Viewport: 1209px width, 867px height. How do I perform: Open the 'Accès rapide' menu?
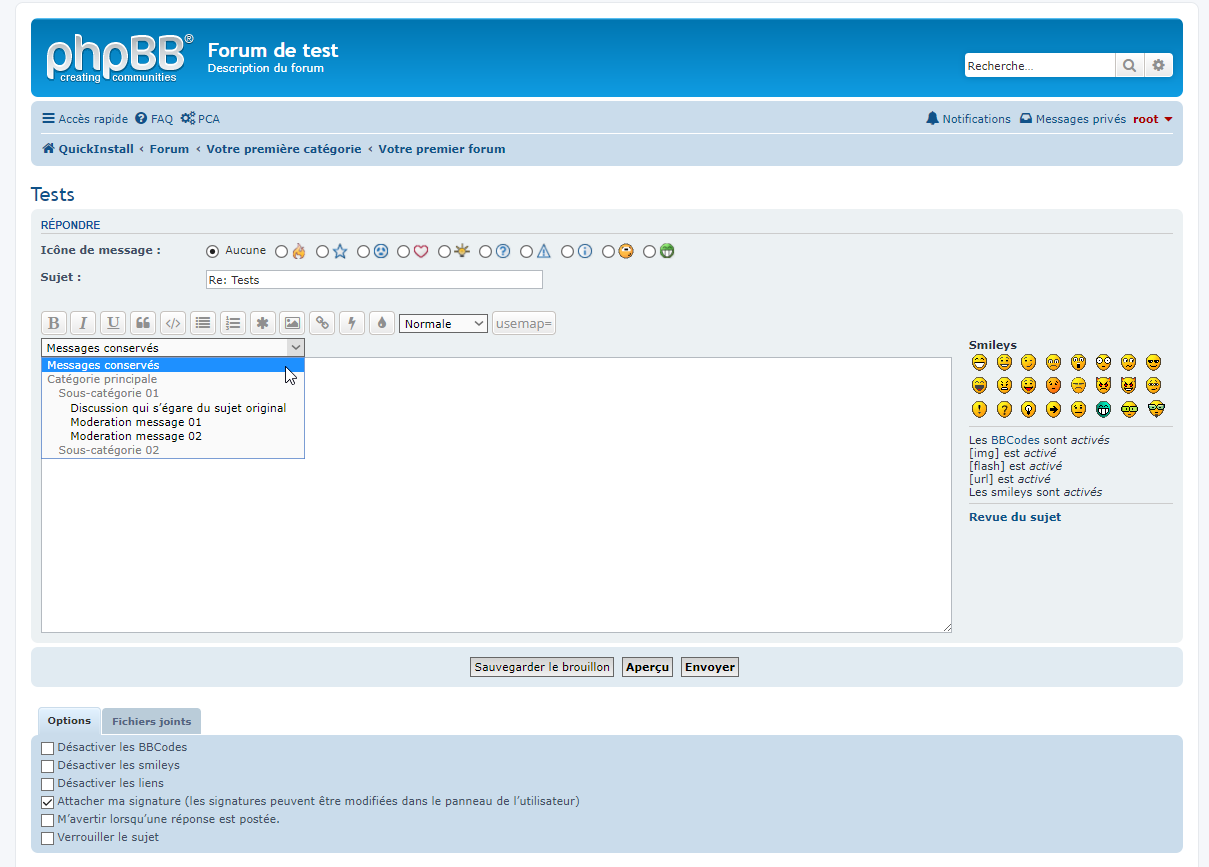tap(85, 119)
